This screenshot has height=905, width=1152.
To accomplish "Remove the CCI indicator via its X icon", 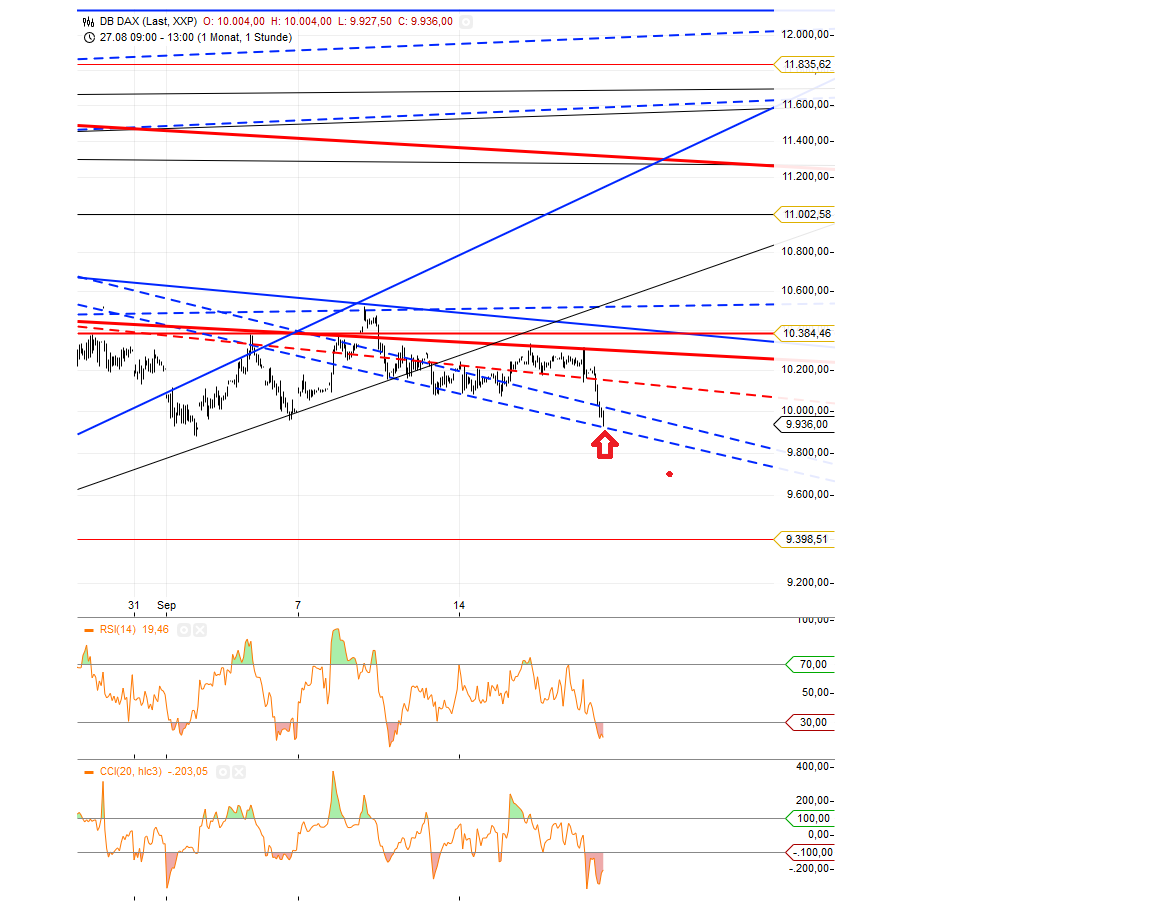I will (238, 771).
